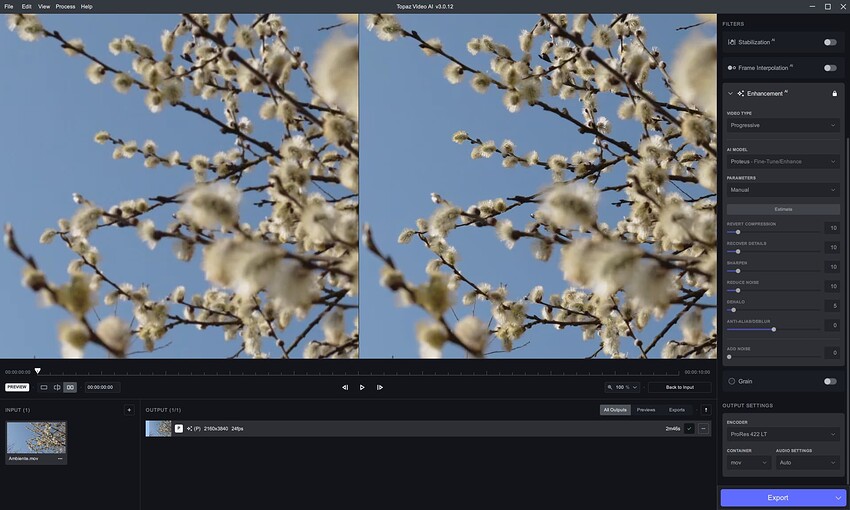The image size is (850, 510).
Task: Click the Back to Input button
Action: click(x=680, y=388)
